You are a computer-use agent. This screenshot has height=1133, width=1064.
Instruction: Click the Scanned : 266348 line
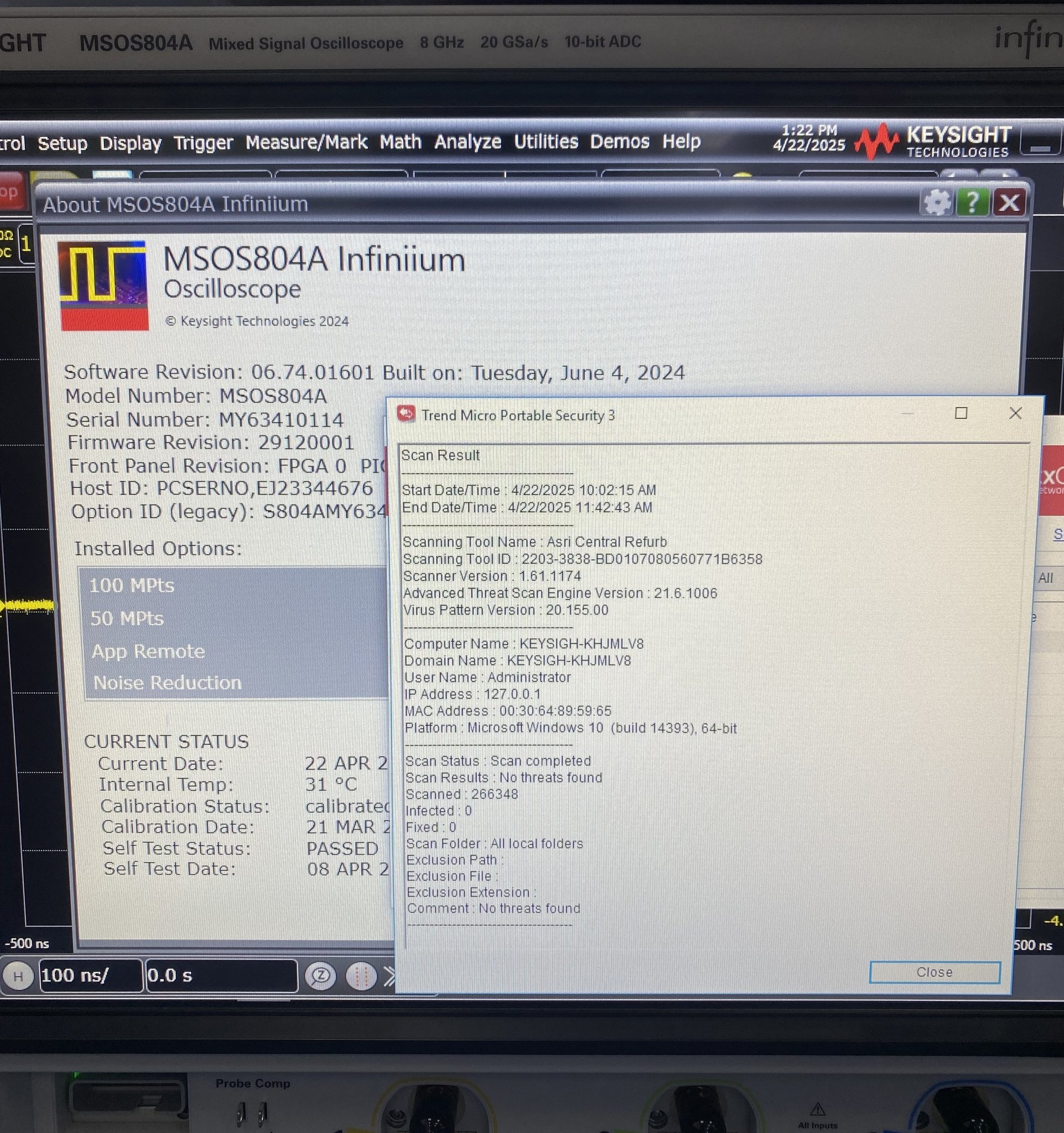461,794
